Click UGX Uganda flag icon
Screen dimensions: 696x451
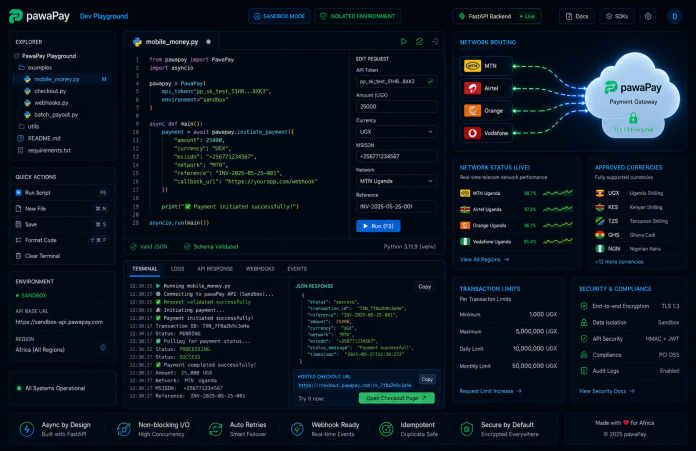[x=600, y=193]
